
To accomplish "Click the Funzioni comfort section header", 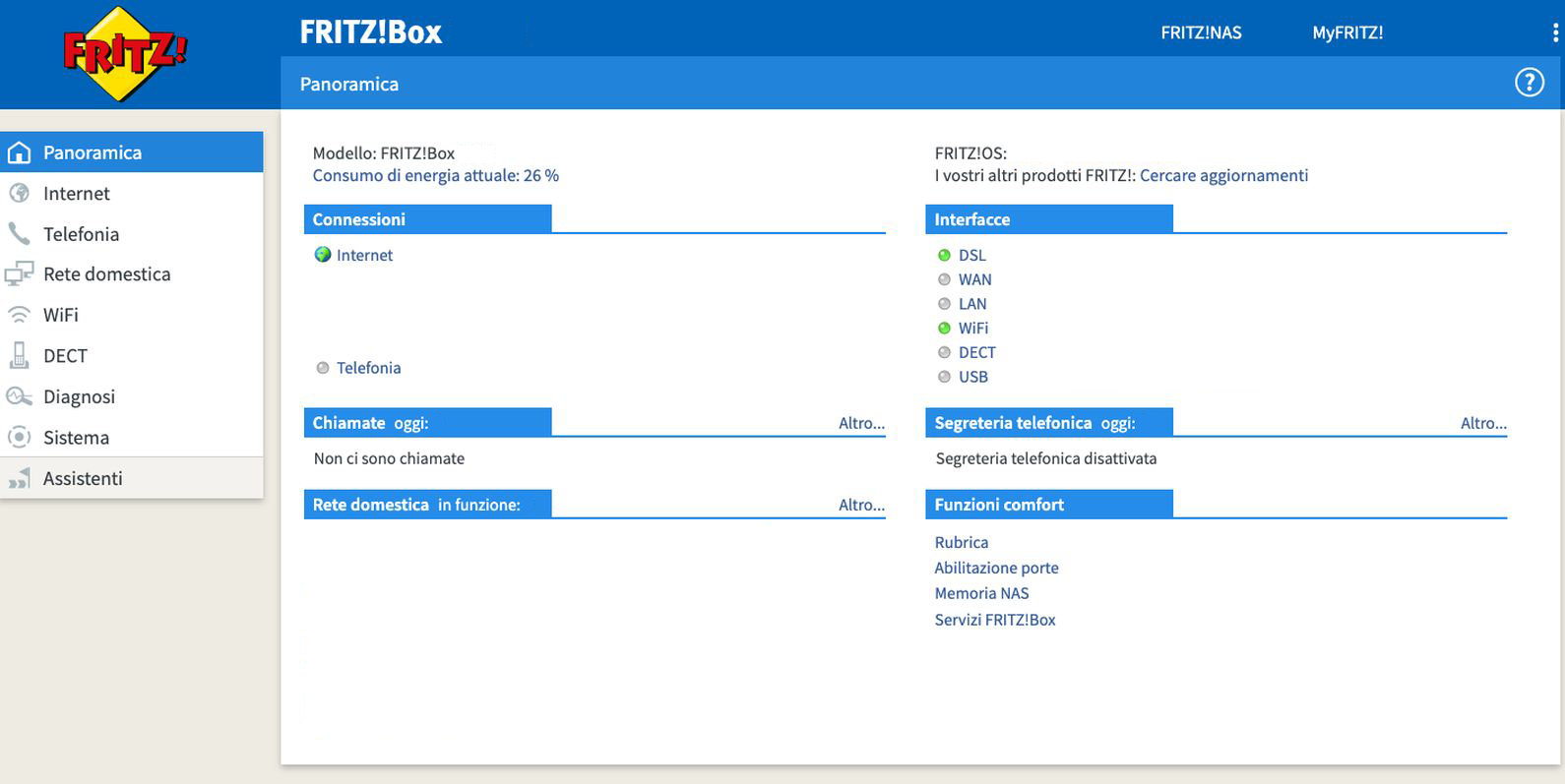I will coord(1049,505).
